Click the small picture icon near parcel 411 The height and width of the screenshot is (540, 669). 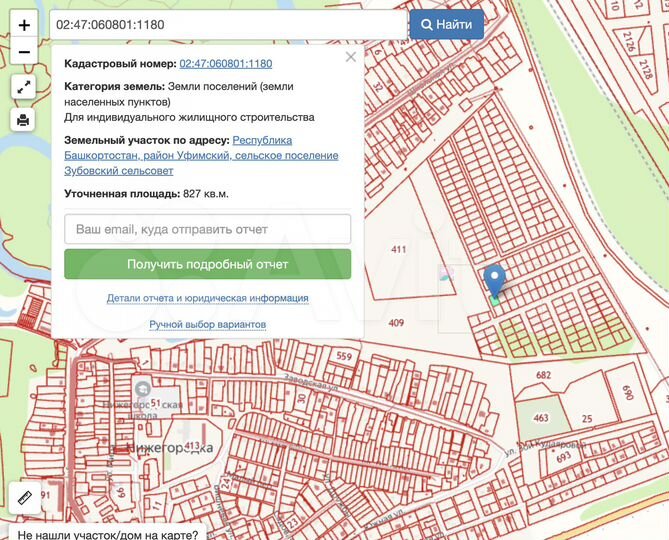446,272
